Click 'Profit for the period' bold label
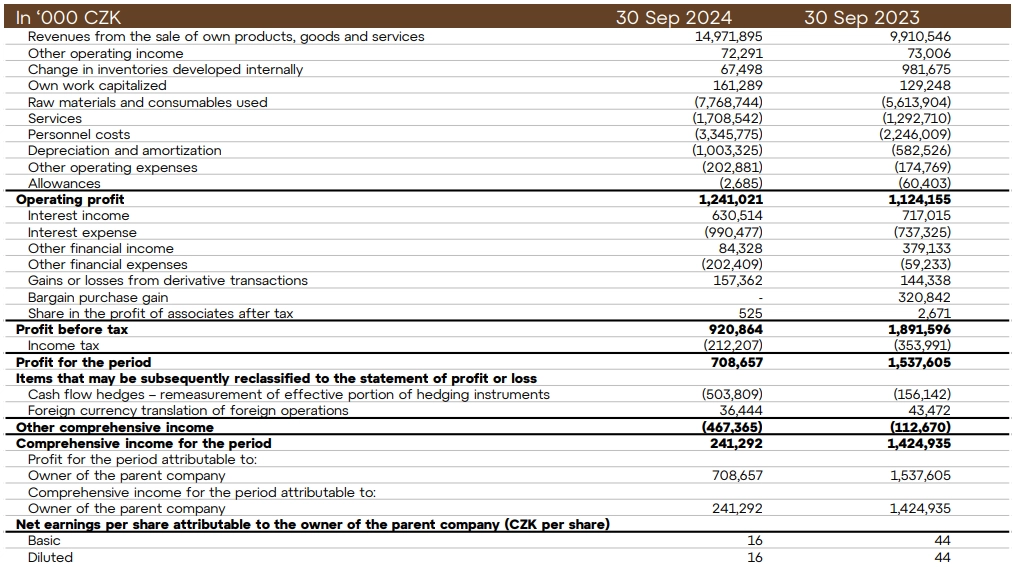 point(84,362)
